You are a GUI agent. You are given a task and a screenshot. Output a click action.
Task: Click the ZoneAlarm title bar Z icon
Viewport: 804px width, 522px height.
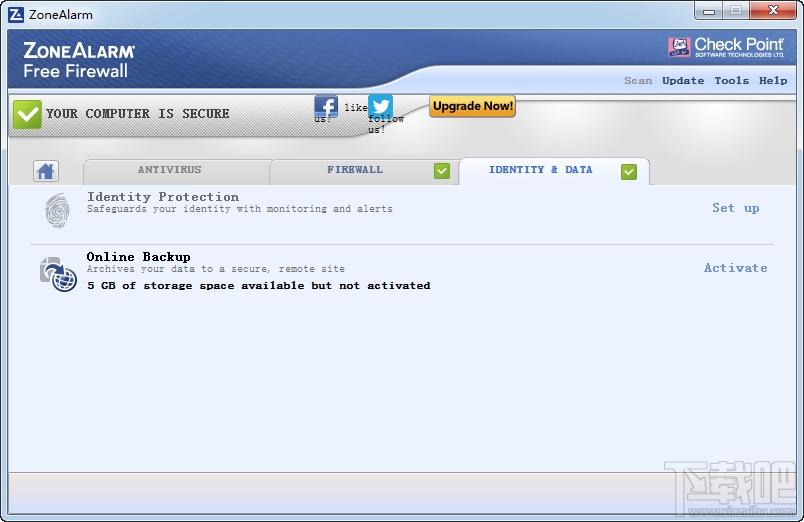(16, 14)
